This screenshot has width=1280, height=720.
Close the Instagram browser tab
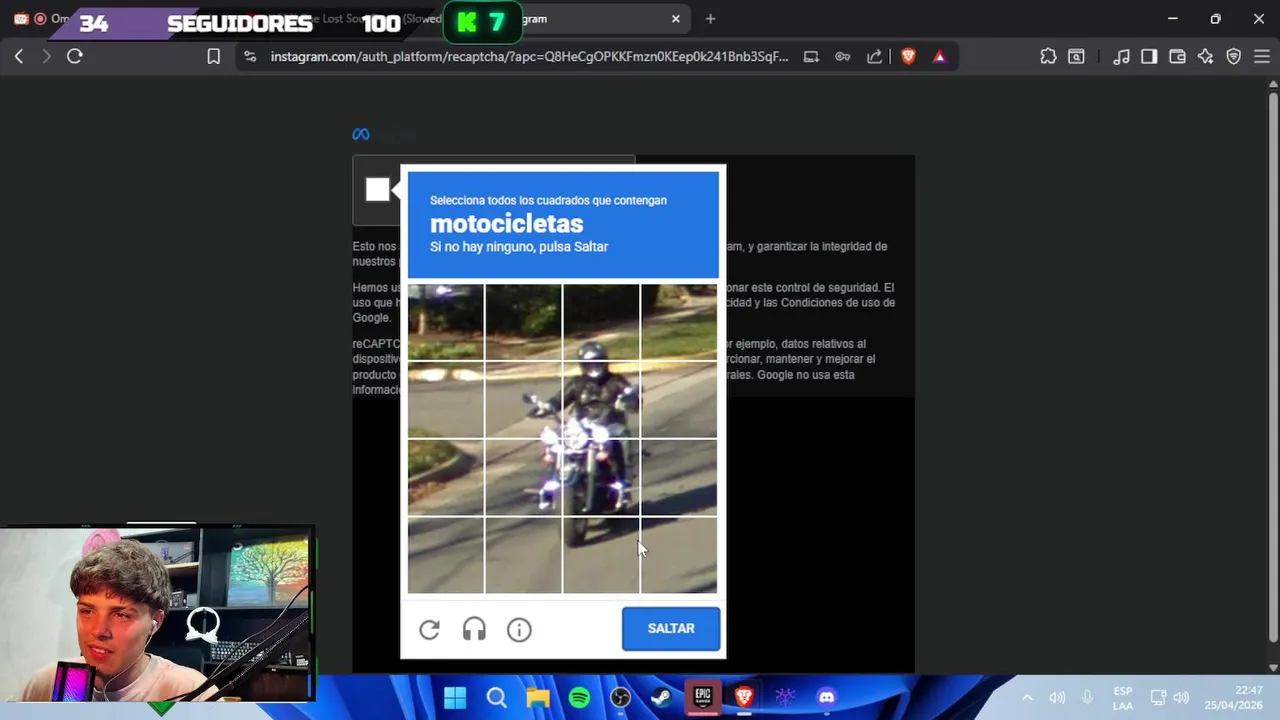pyautogui.click(x=676, y=19)
